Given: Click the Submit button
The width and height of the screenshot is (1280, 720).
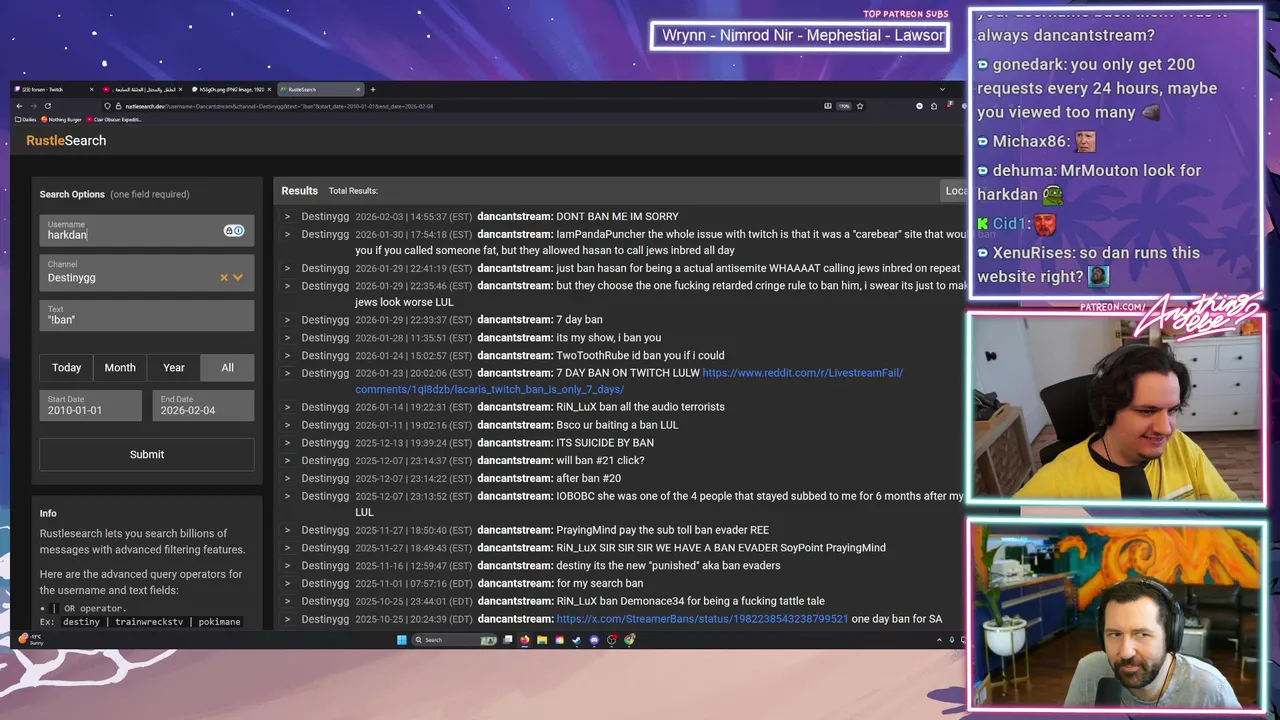Looking at the screenshot, I should [147, 454].
